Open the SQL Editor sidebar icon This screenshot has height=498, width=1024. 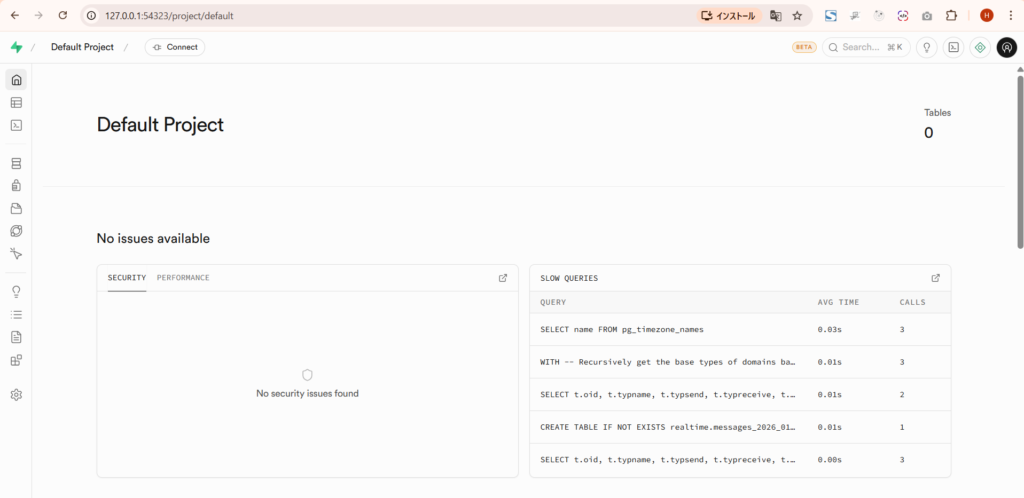[x=16, y=125]
